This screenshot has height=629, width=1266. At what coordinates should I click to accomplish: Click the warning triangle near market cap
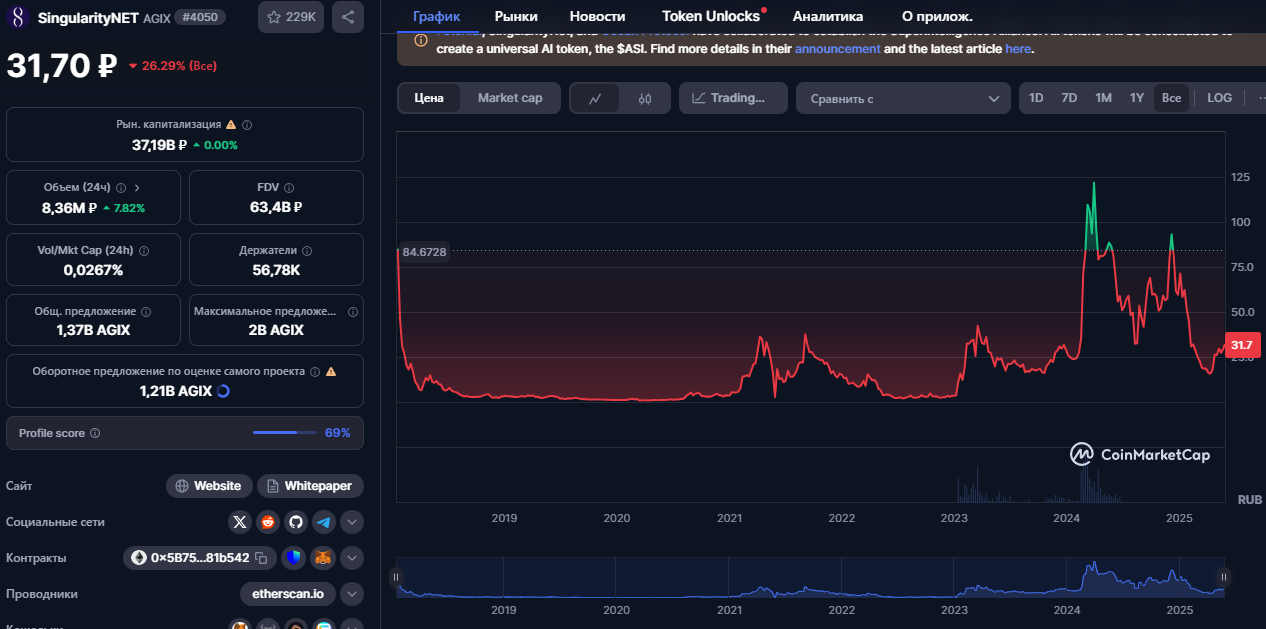[x=231, y=125]
